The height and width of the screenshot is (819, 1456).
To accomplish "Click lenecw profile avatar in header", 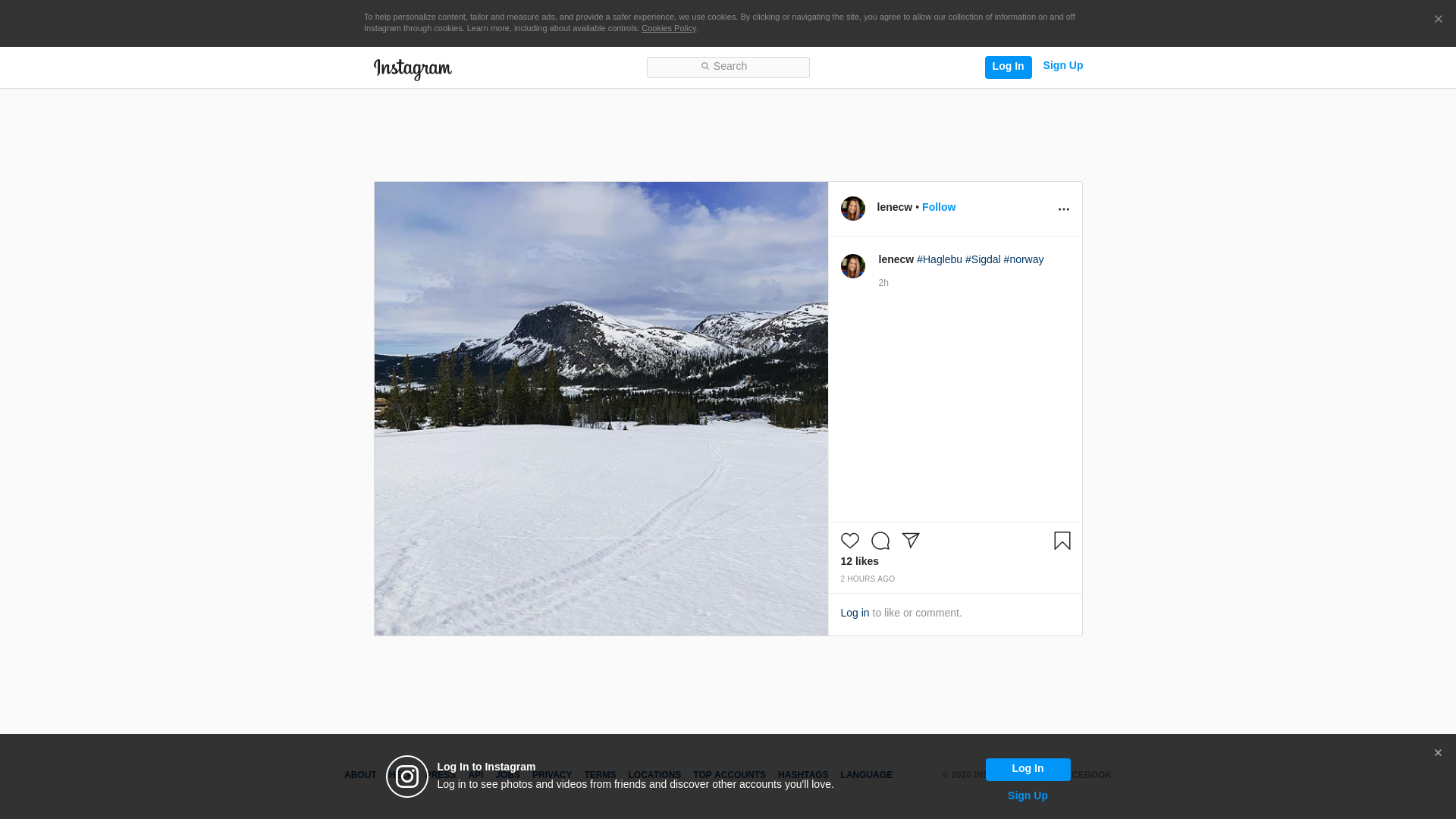I will tap(852, 209).
